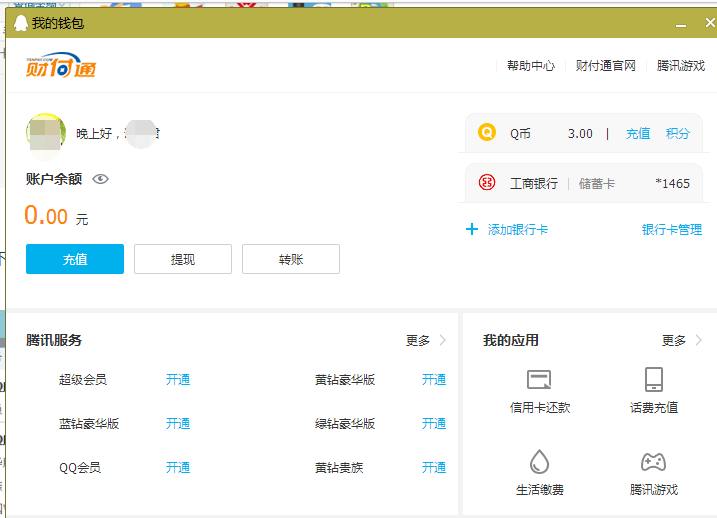This screenshot has height=518, width=717.
Task: Click the yellow Q币 coin icon
Action: (x=487, y=133)
